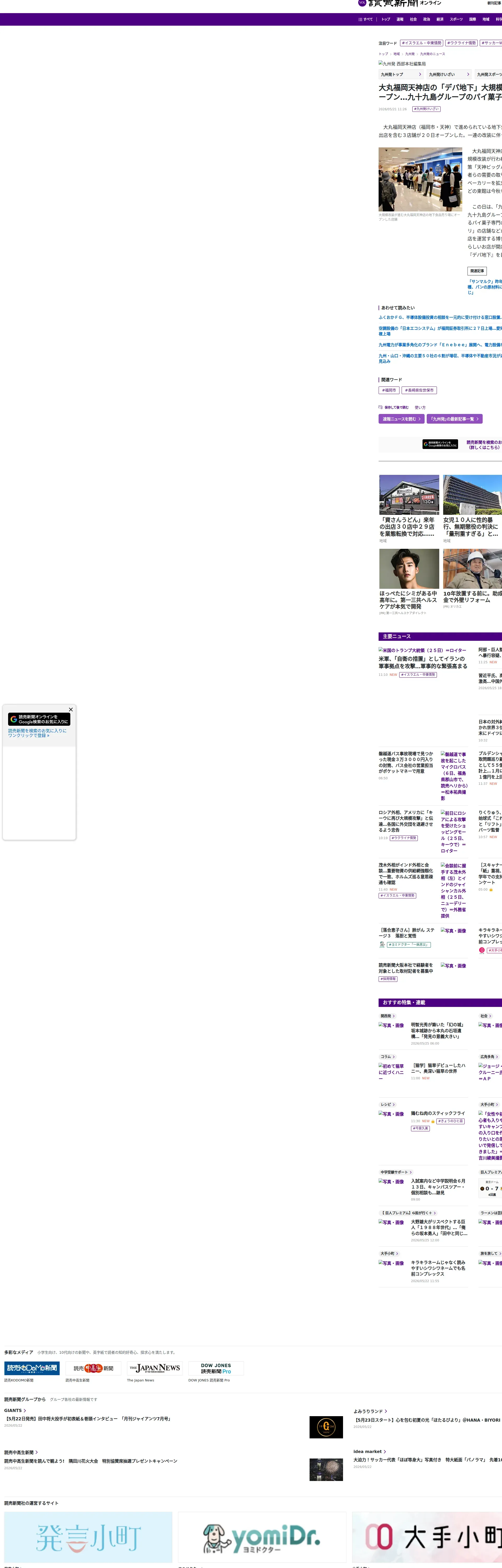The image size is (502, 1568).
Task: Open 田中将大投手 月刊ジャイアンツ7月号 link
Action: [88, 1418]
